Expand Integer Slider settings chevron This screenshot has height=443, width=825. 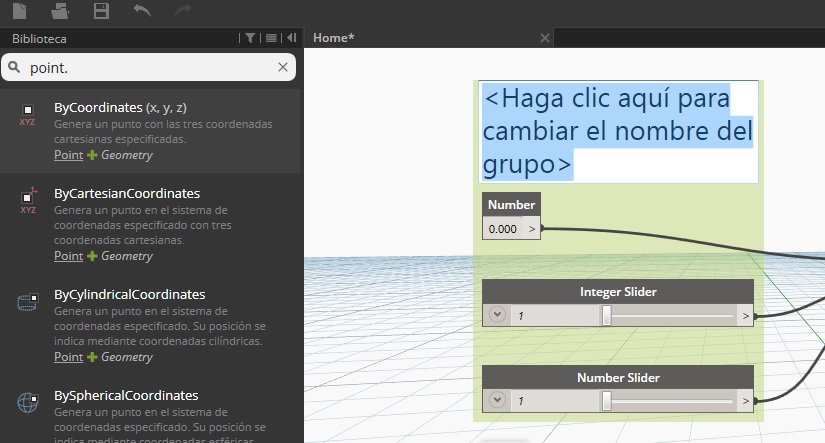coord(498,316)
